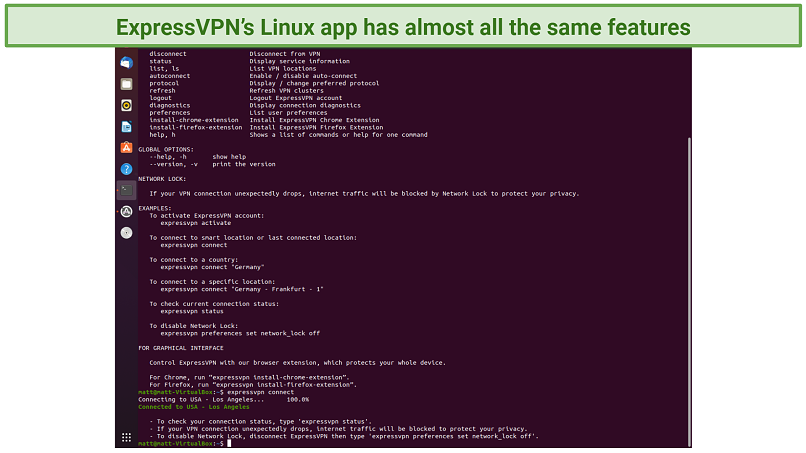Click the 'list, ls' command entry
Viewport: 806px width, 453px height.
tap(164, 68)
